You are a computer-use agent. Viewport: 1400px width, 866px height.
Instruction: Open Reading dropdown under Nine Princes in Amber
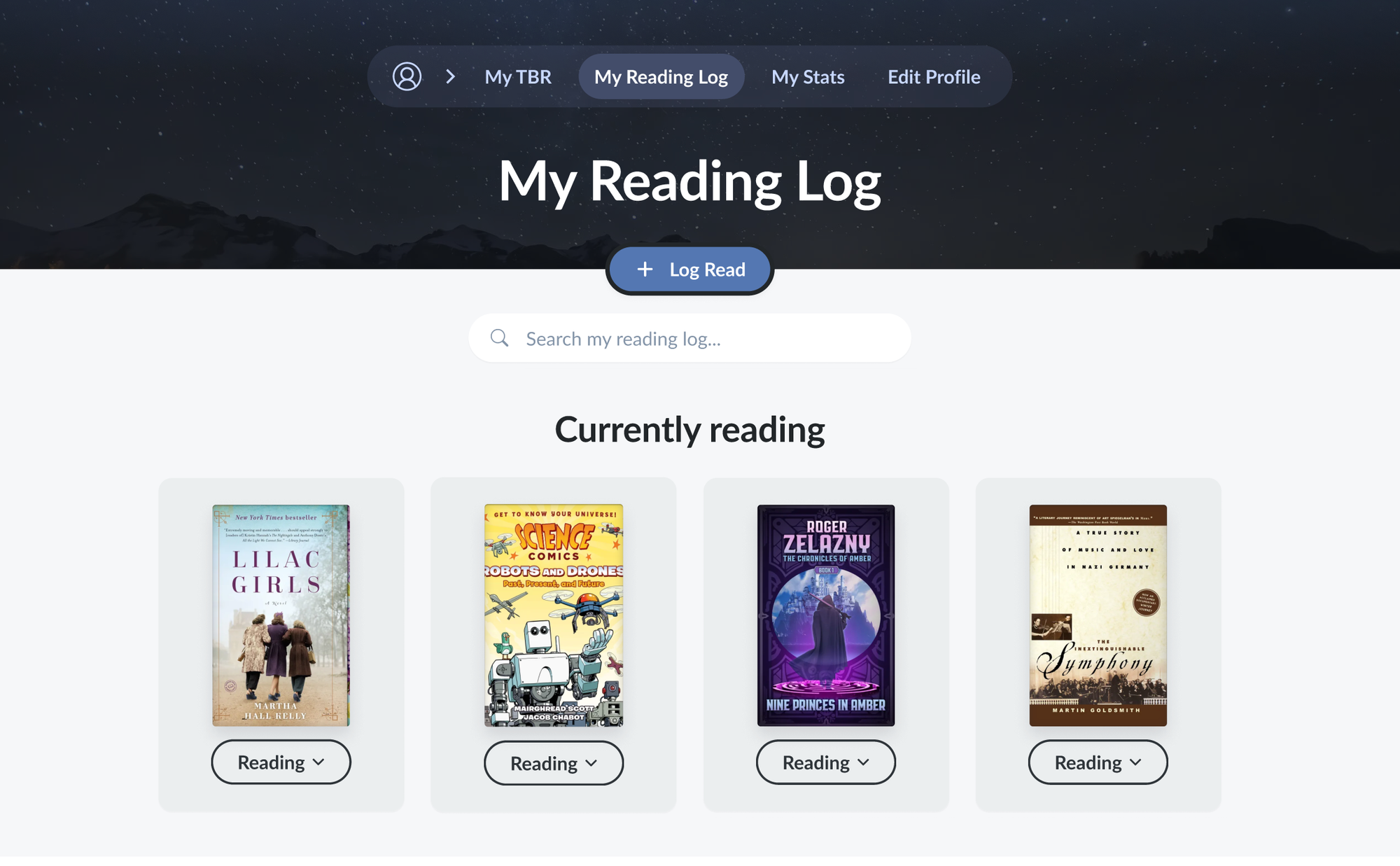pos(825,762)
